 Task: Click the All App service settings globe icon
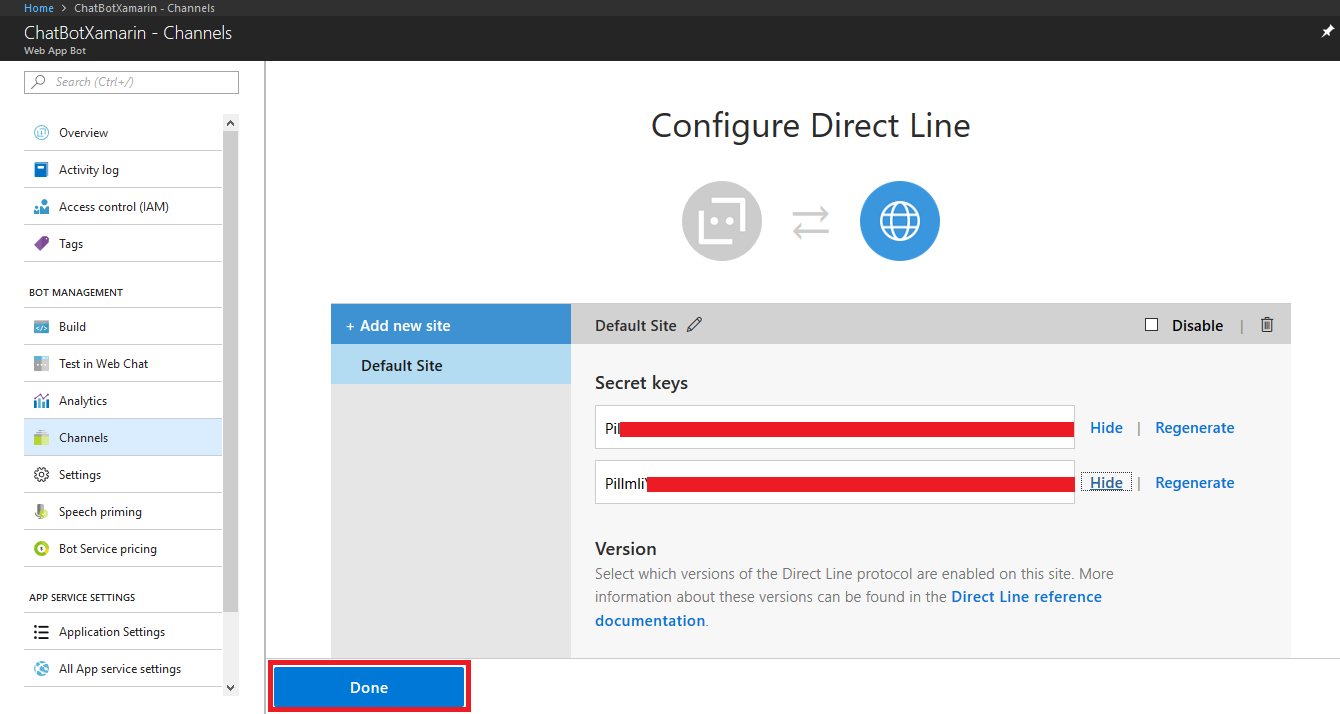[41, 669]
